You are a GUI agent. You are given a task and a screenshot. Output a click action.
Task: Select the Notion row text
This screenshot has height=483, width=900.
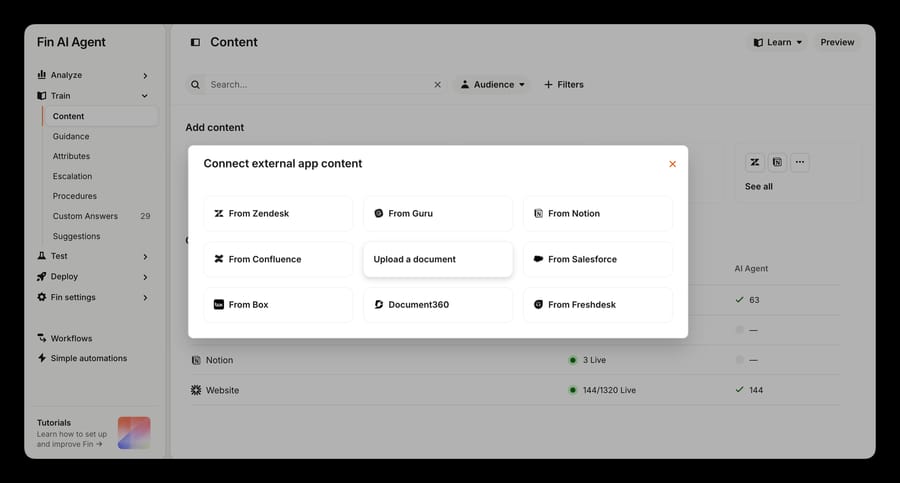219,360
